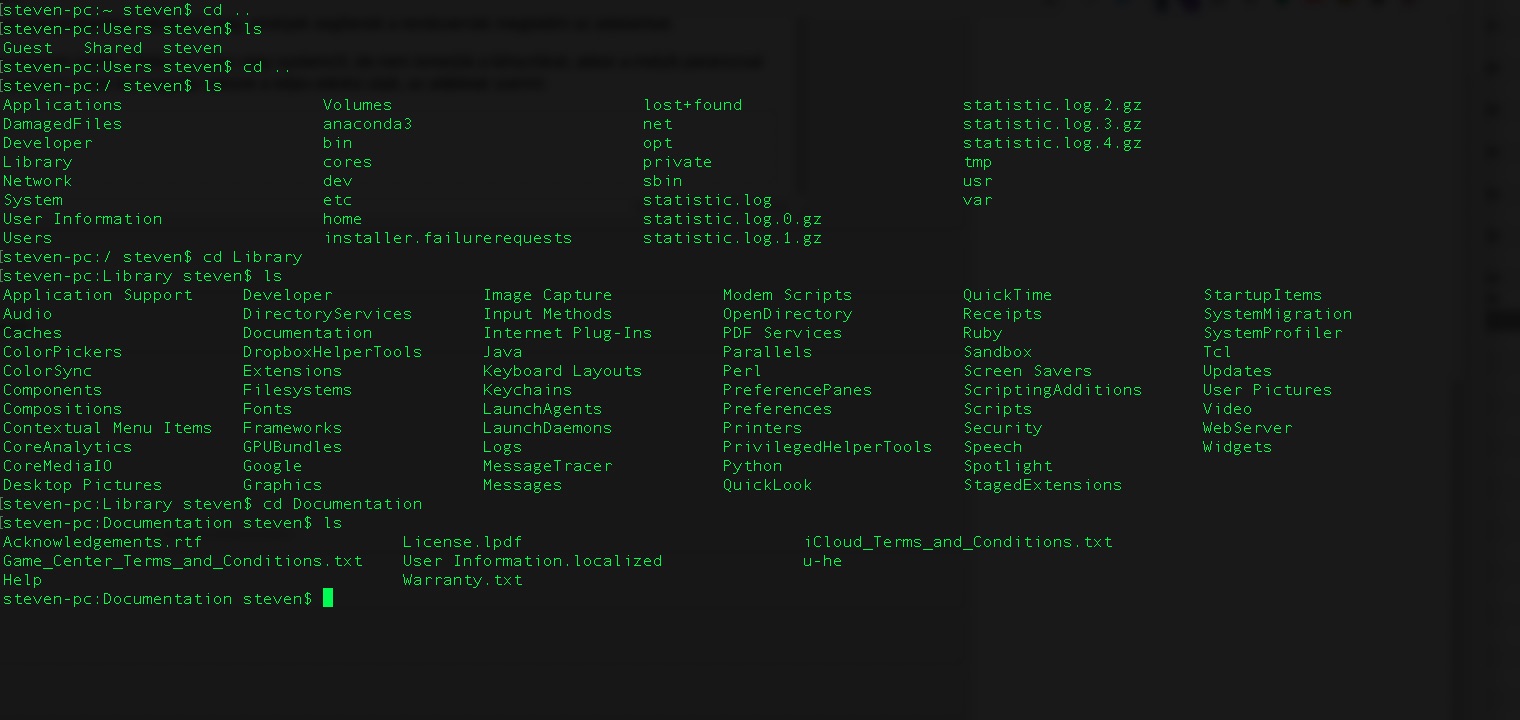Click the iCloud_Terms_and_Conditions.txt file name
The image size is (1520, 720).
[957, 542]
